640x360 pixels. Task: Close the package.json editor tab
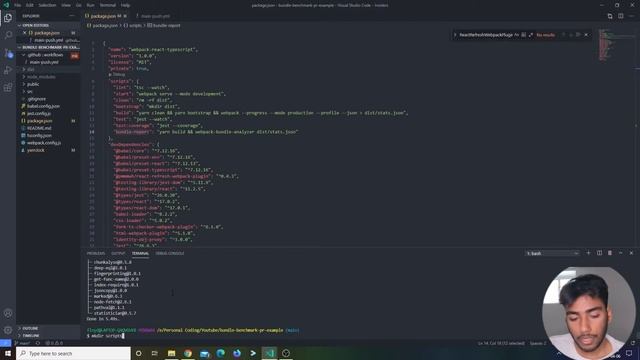(x=125, y=16)
